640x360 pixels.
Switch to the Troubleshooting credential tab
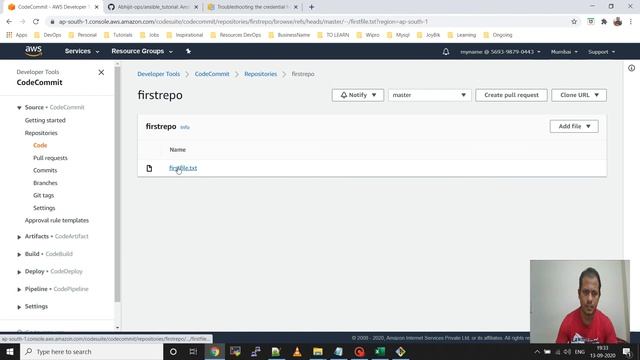[x=253, y=7]
